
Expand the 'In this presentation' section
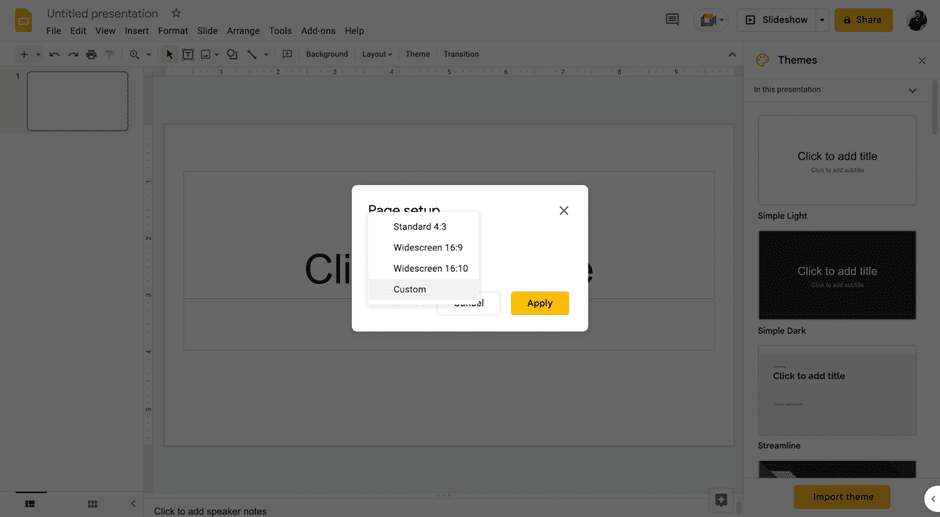point(912,90)
